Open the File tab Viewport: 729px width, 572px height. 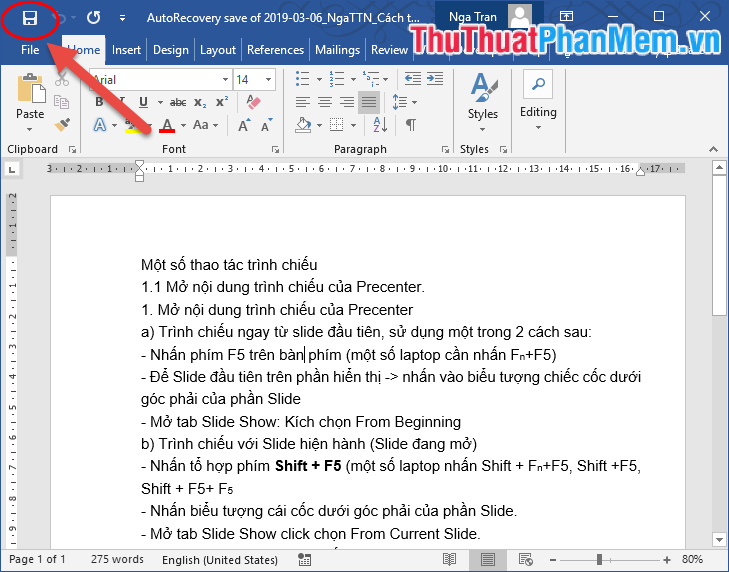tap(30, 50)
